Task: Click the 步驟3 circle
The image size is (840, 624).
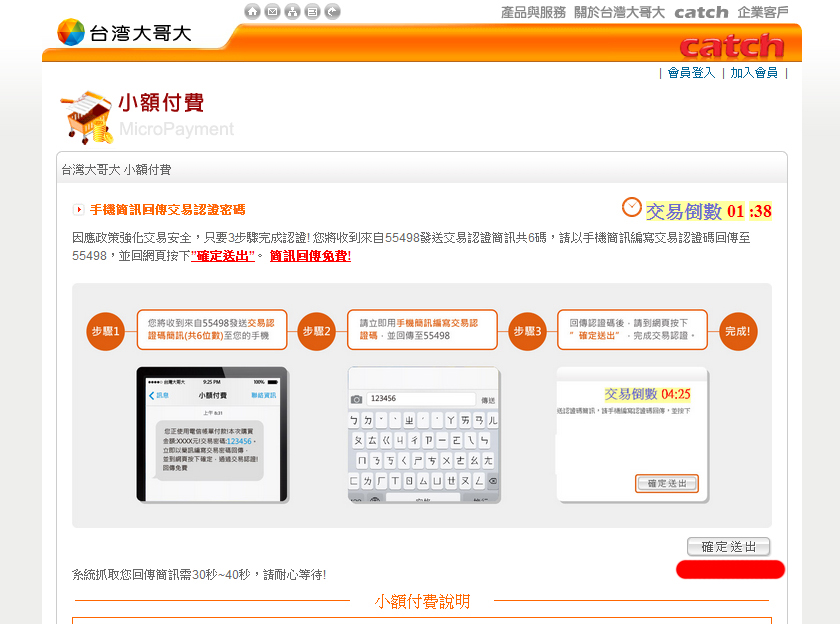Action: (x=527, y=331)
